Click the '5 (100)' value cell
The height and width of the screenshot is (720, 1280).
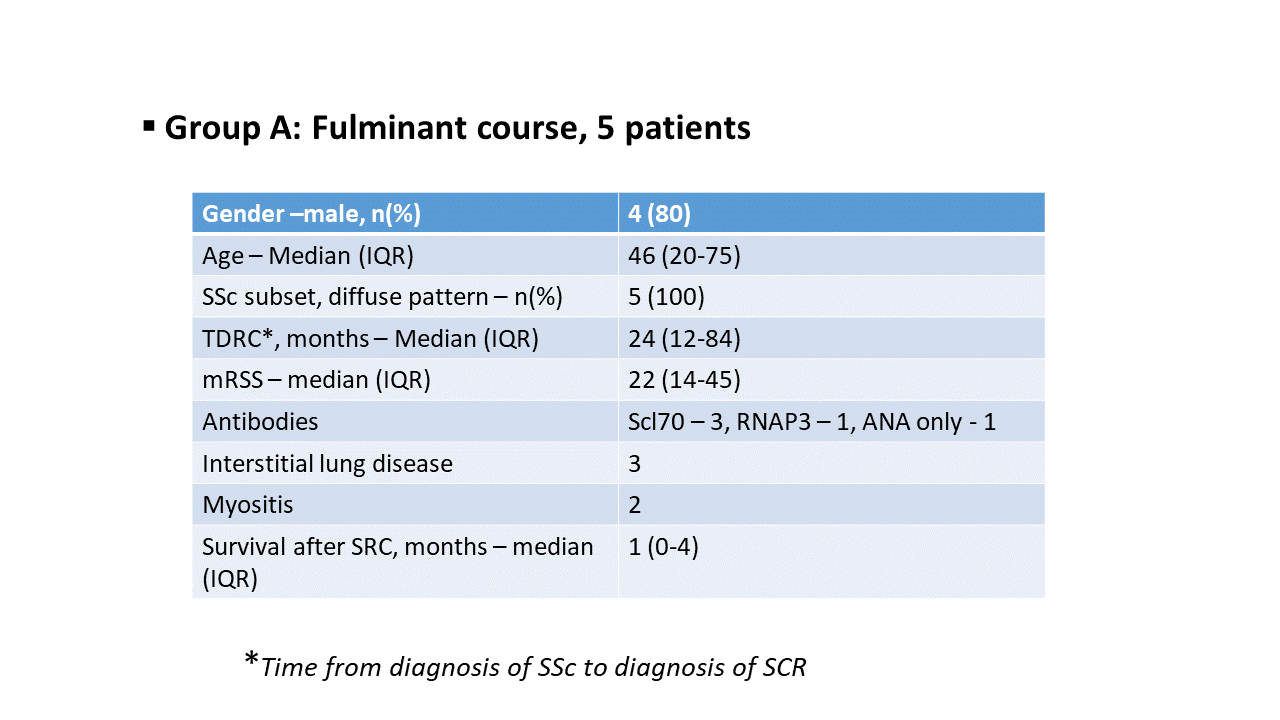(x=666, y=297)
